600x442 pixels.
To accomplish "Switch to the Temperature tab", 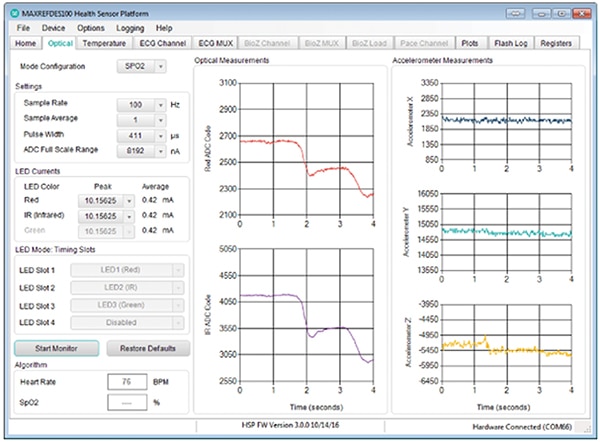I will [x=104, y=44].
